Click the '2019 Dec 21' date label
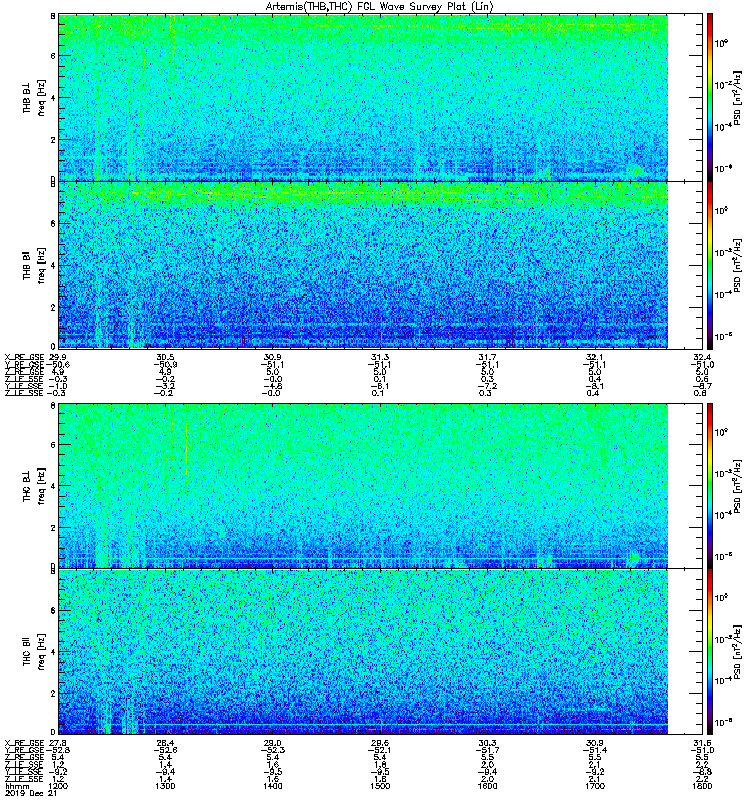This screenshot has height=800, width=750. (31, 793)
